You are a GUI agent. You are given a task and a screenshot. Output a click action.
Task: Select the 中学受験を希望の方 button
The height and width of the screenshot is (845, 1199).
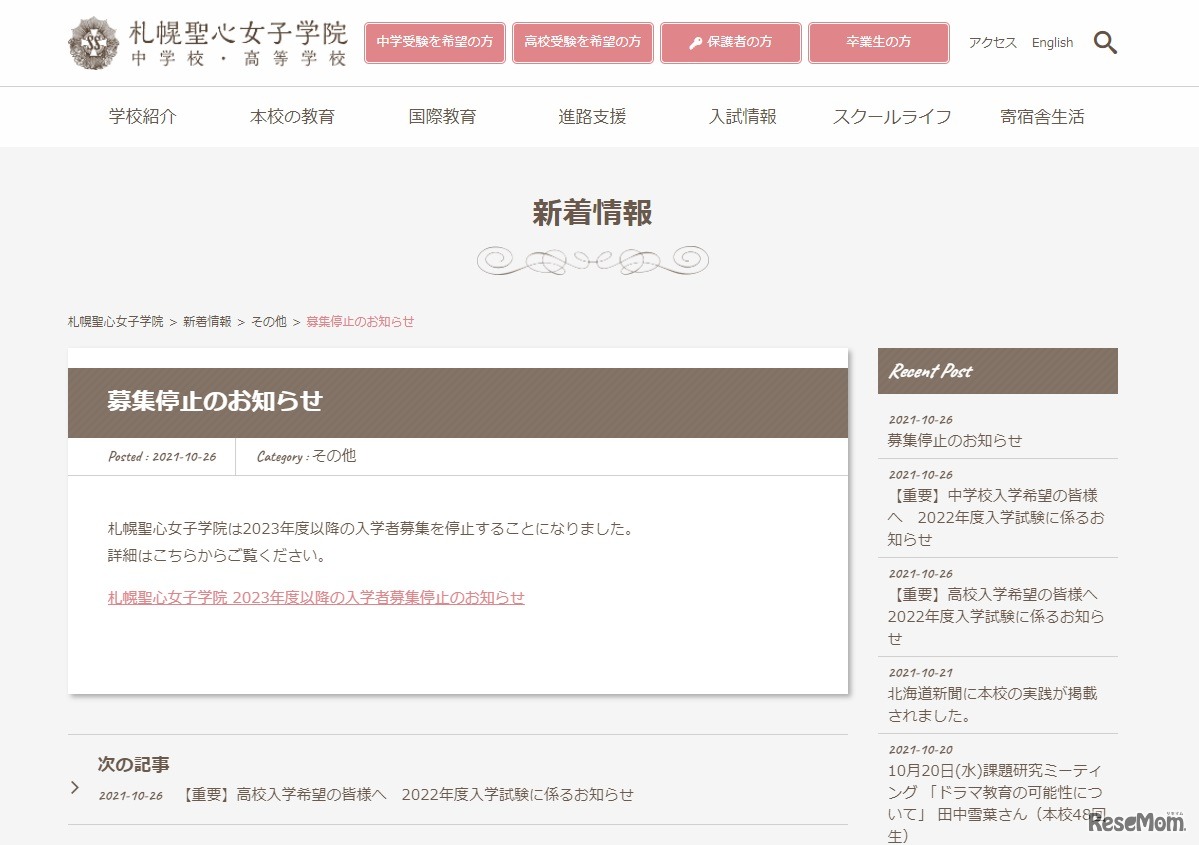434,43
